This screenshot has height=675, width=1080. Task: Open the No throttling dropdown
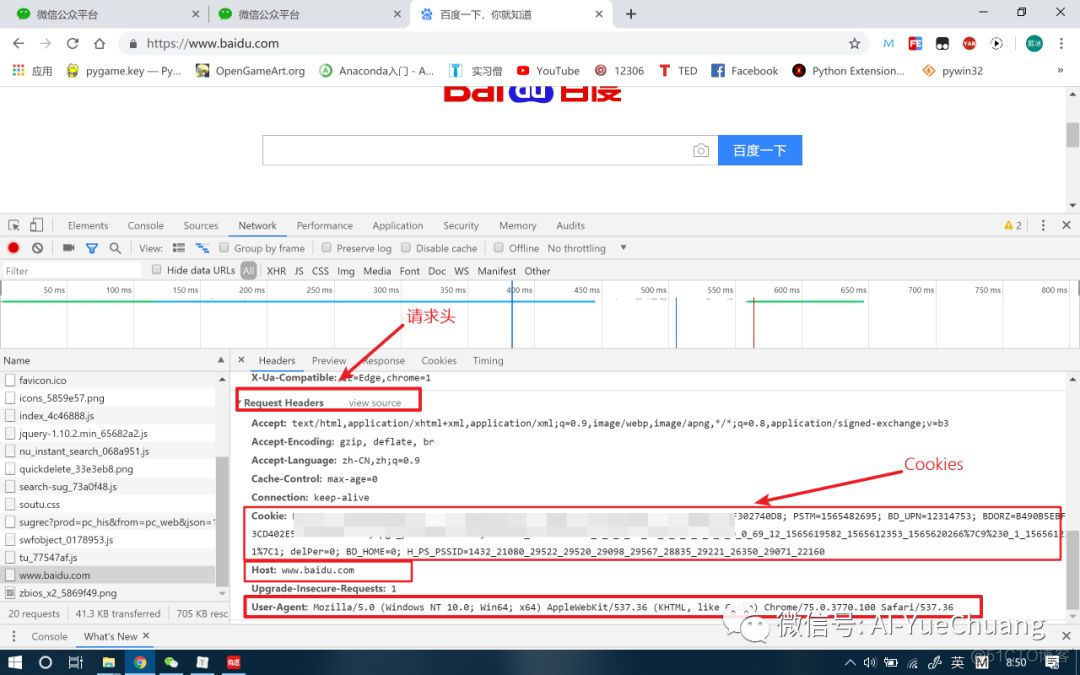coord(588,248)
